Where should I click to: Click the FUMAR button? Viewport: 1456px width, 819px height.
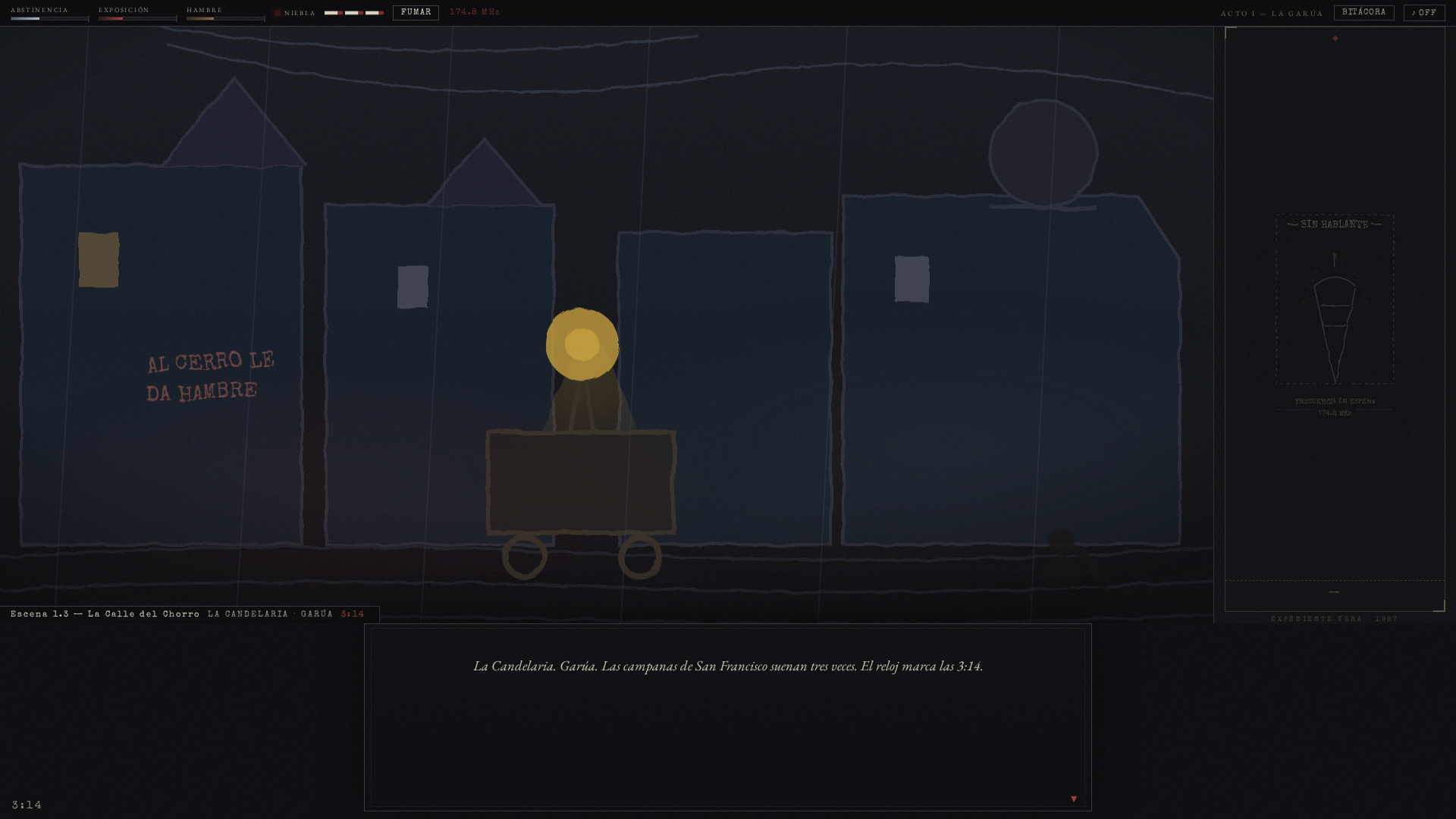[x=416, y=12]
